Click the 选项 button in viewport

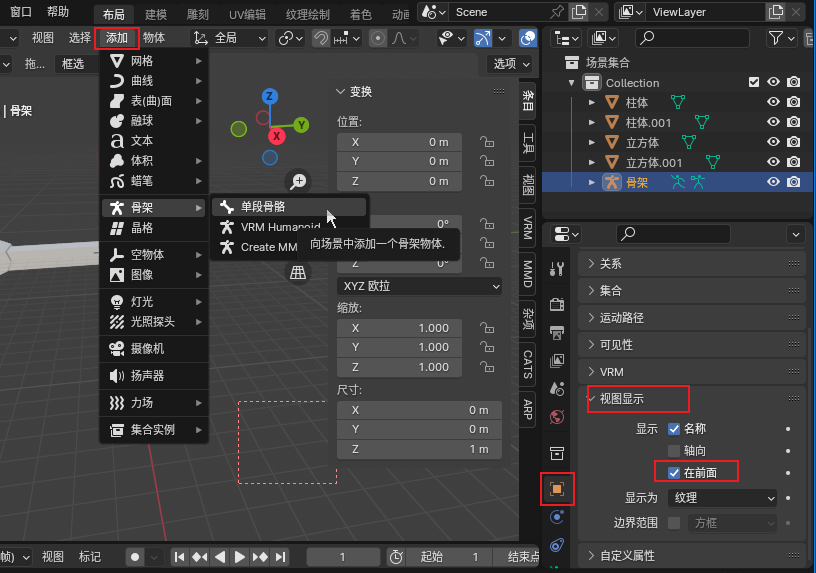(511, 64)
